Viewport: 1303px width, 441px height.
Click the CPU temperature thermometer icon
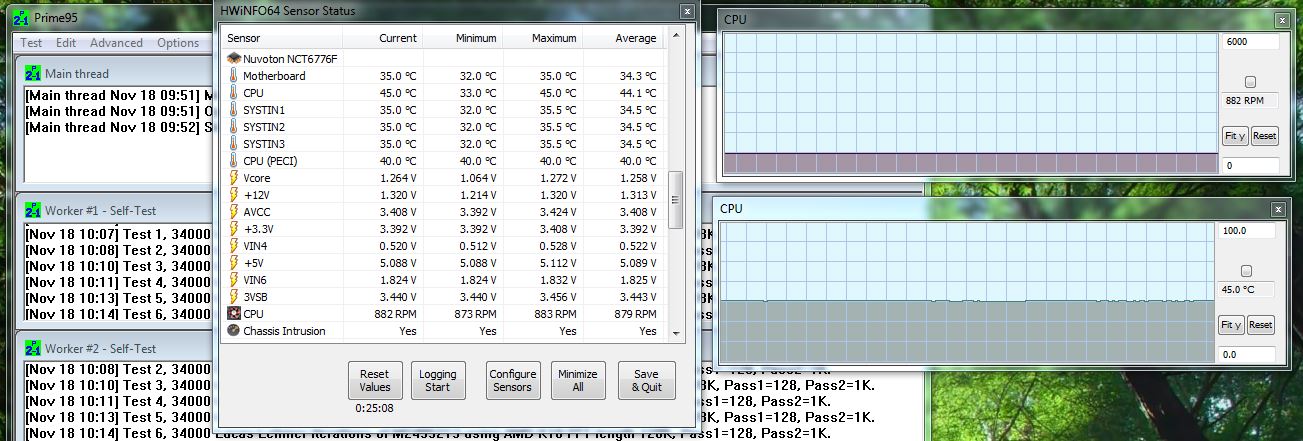point(234,93)
